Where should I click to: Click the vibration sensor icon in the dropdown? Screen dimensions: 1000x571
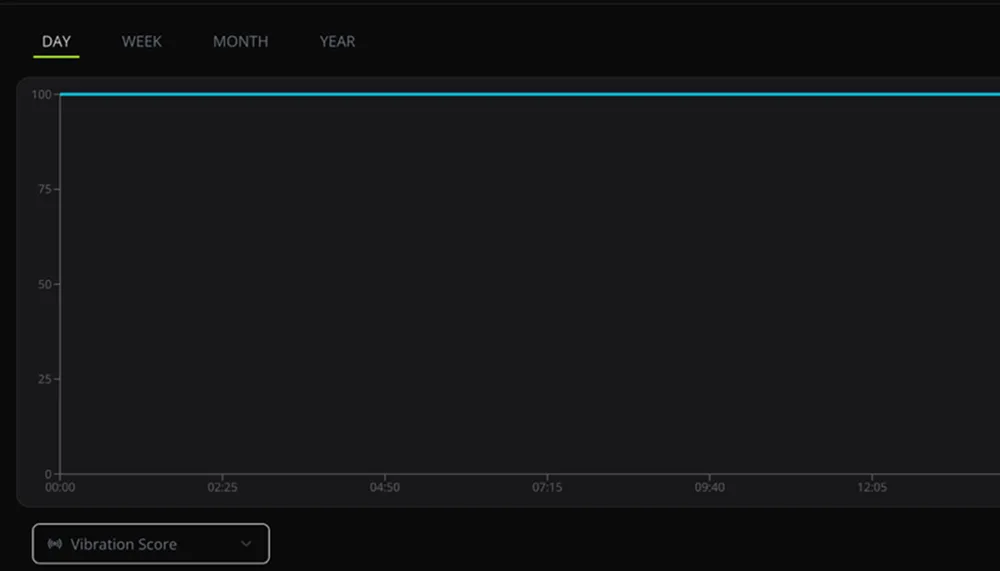[x=54, y=544]
